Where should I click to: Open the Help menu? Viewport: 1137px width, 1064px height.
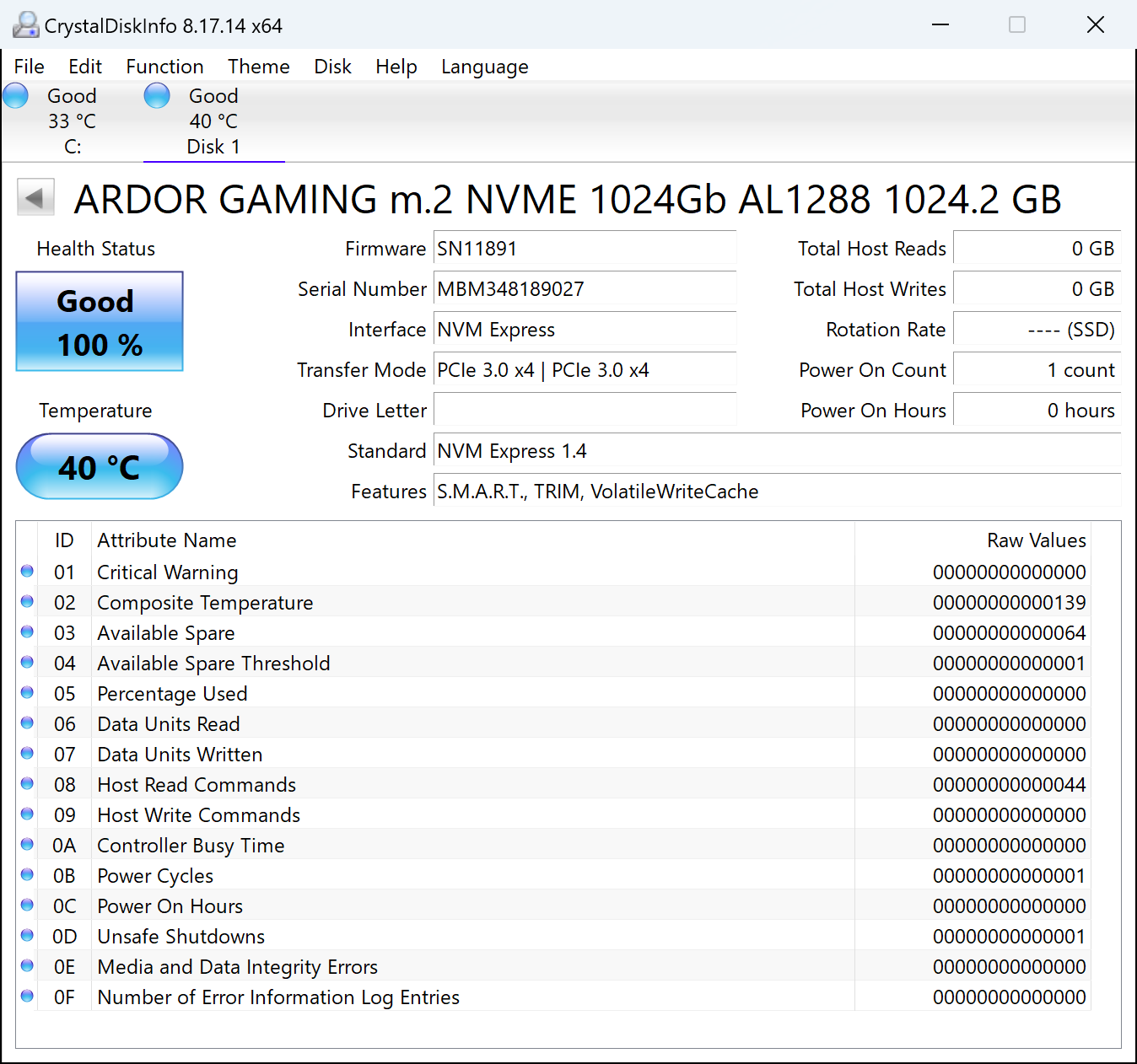point(396,67)
